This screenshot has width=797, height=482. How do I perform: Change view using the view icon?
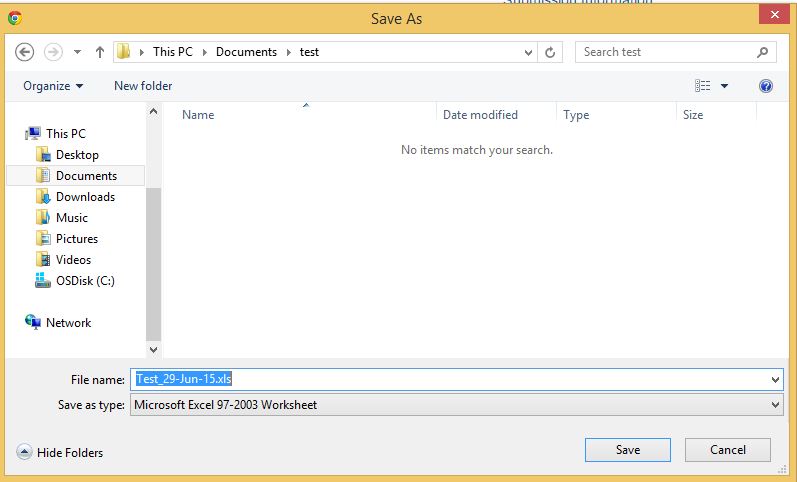703,86
